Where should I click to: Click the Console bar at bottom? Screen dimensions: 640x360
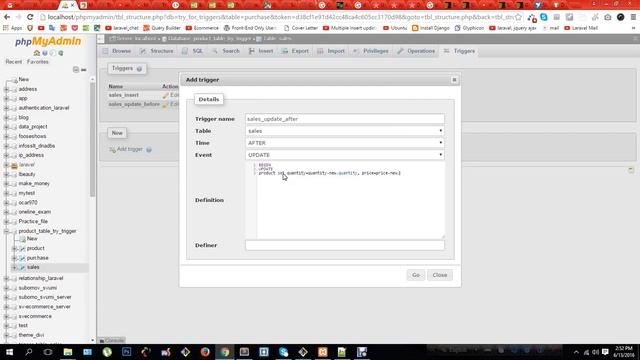click(112, 340)
